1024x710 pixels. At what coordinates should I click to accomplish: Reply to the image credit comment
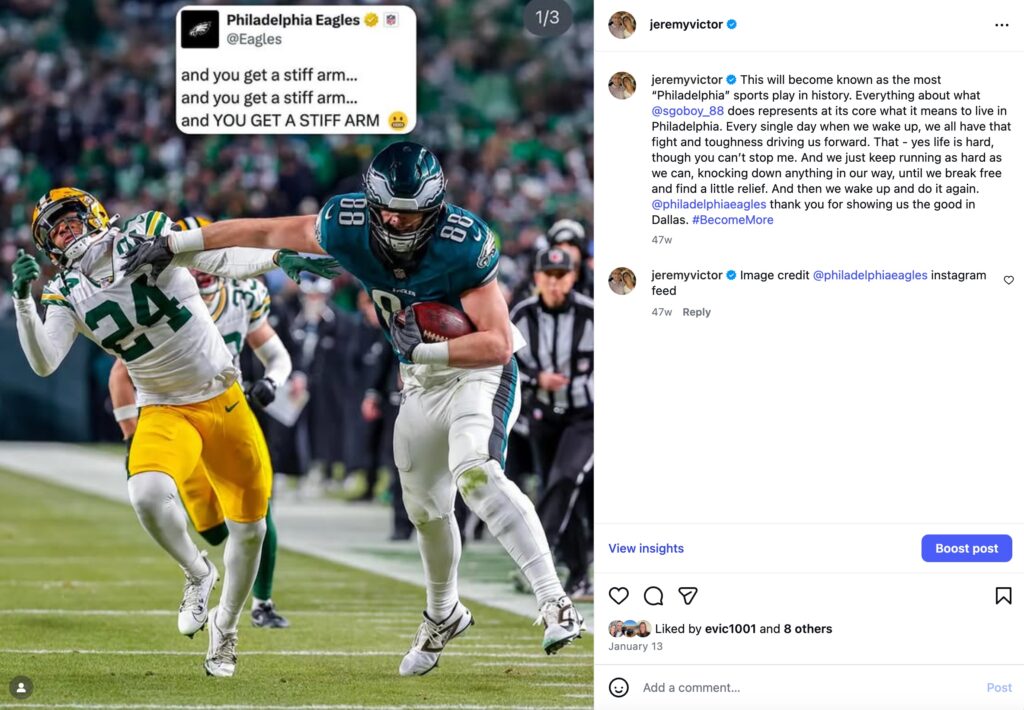point(696,312)
